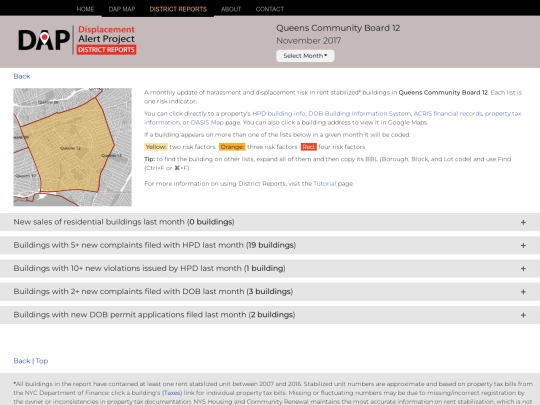Expand 10+ new HPD violations section
The height and width of the screenshot is (405, 540).
click(x=270, y=268)
